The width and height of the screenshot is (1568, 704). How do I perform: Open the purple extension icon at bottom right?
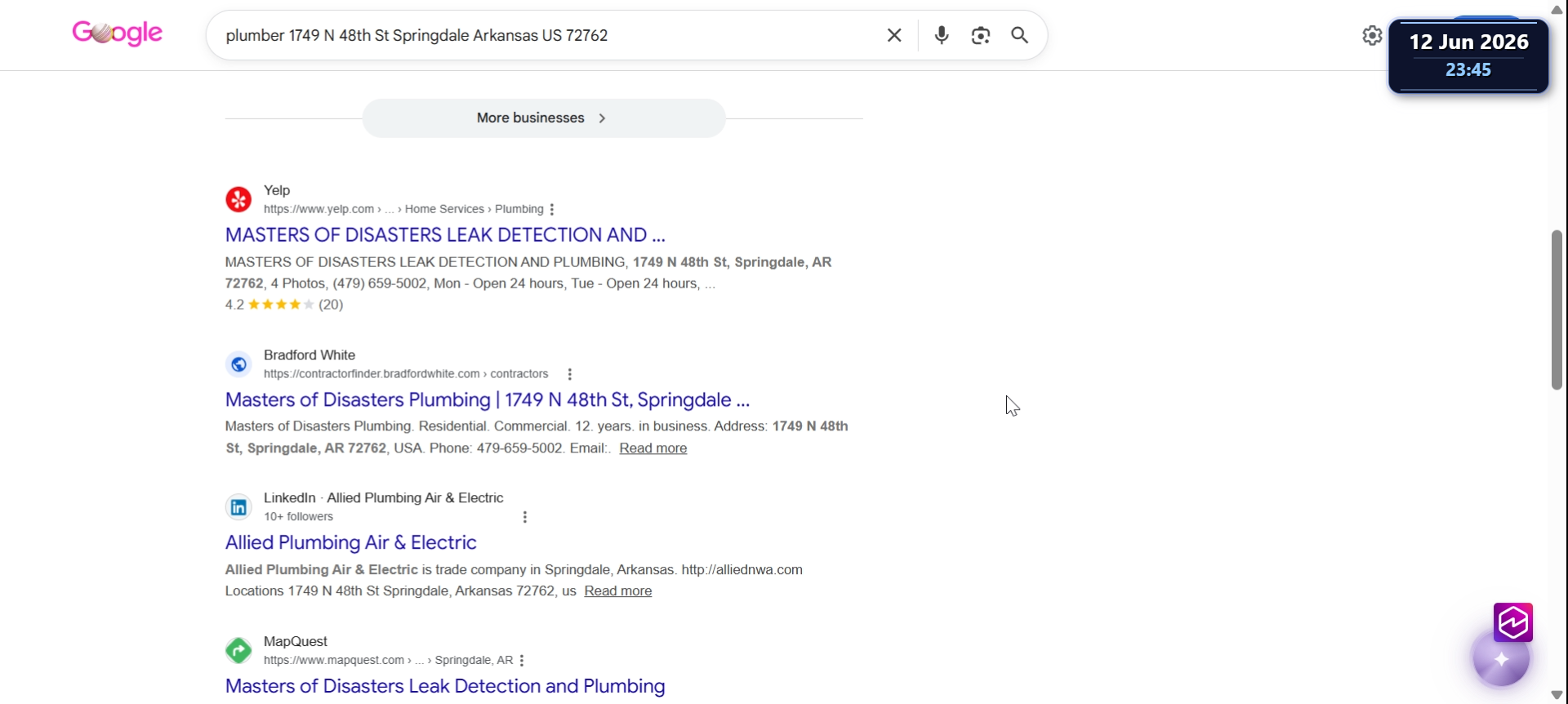(x=1513, y=623)
